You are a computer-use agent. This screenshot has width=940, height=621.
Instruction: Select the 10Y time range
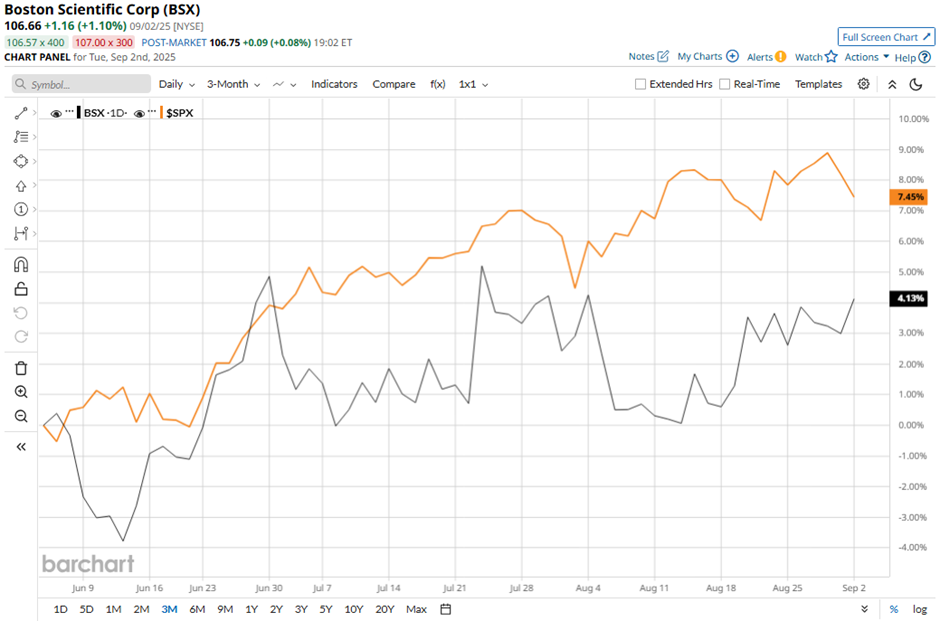[x=354, y=609]
